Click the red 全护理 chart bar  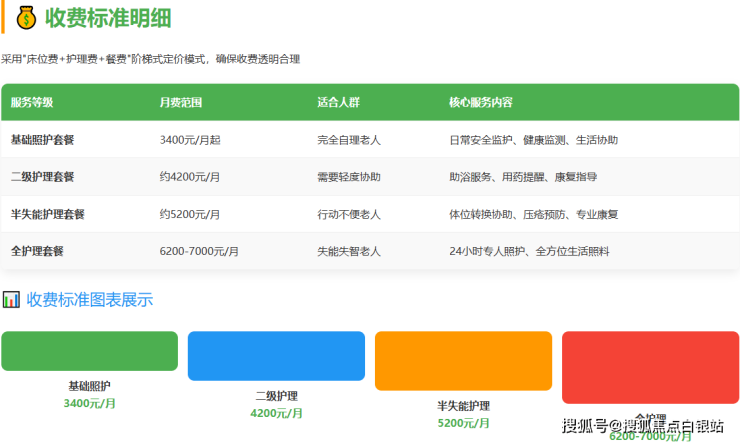click(650, 367)
